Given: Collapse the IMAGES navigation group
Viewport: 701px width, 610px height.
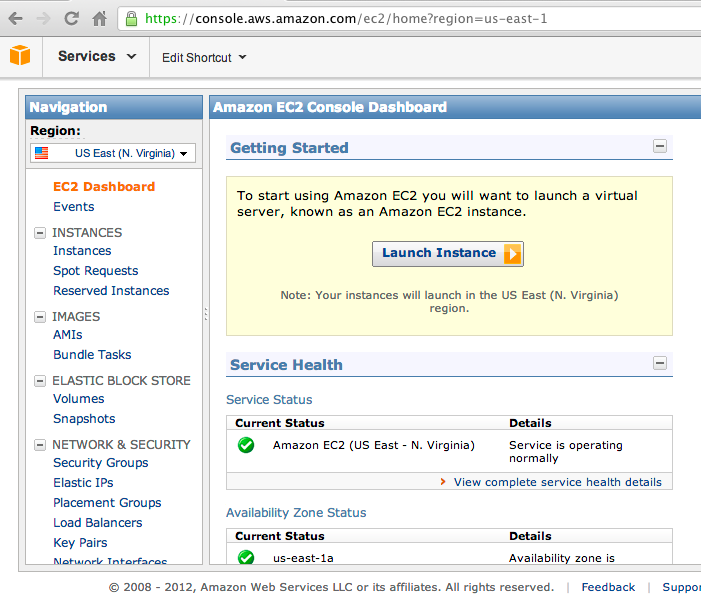Looking at the screenshot, I should (x=40, y=317).
